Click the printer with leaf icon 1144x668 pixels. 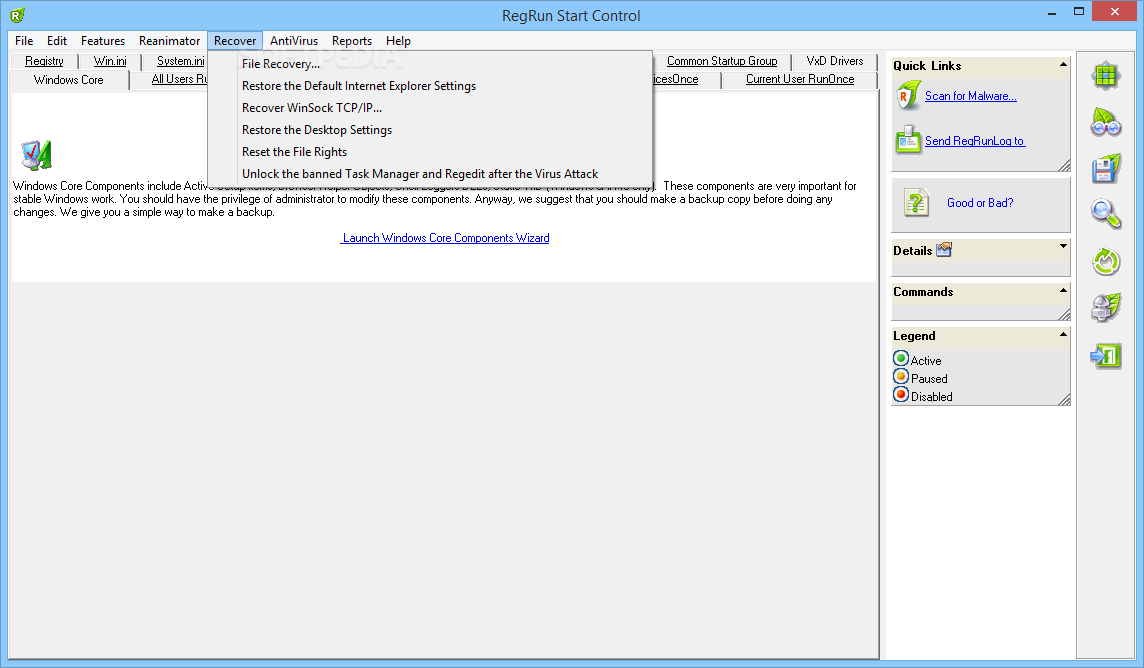click(1106, 308)
